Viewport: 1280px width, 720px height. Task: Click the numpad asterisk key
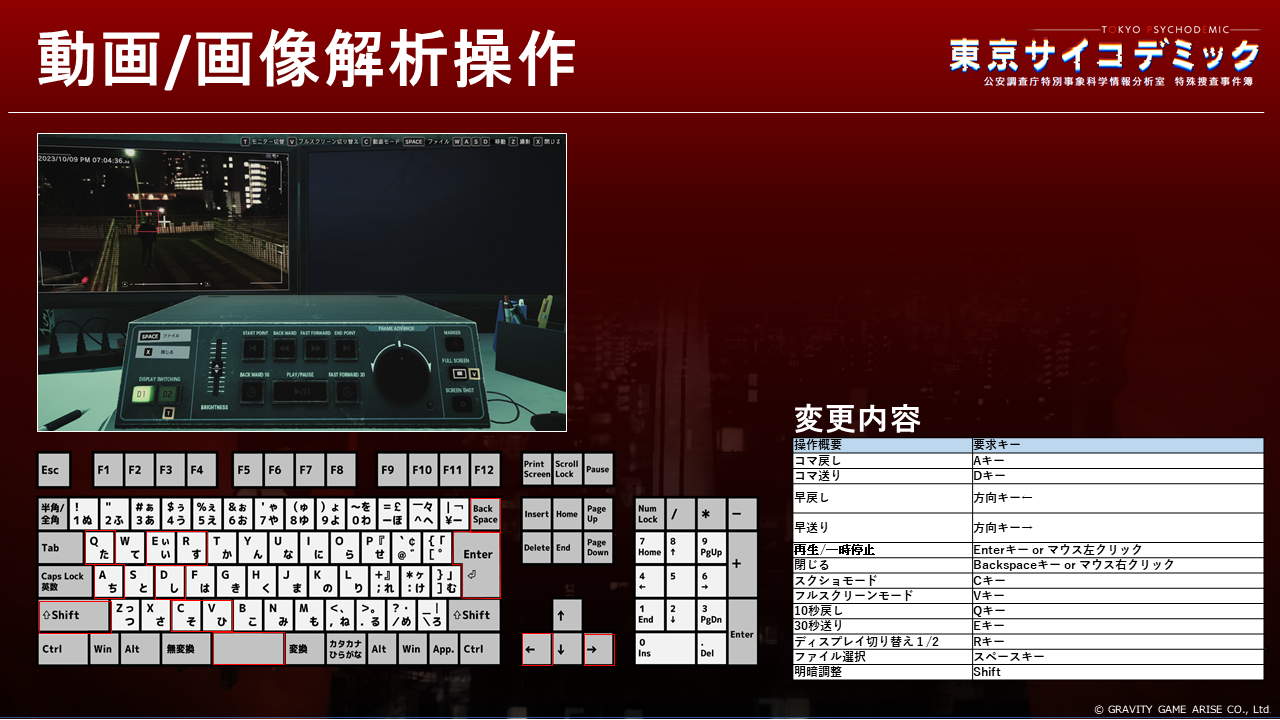tap(711, 514)
